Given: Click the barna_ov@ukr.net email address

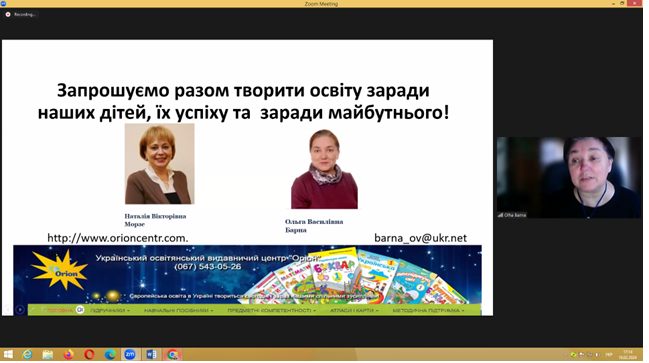Looking at the screenshot, I should click(420, 238).
